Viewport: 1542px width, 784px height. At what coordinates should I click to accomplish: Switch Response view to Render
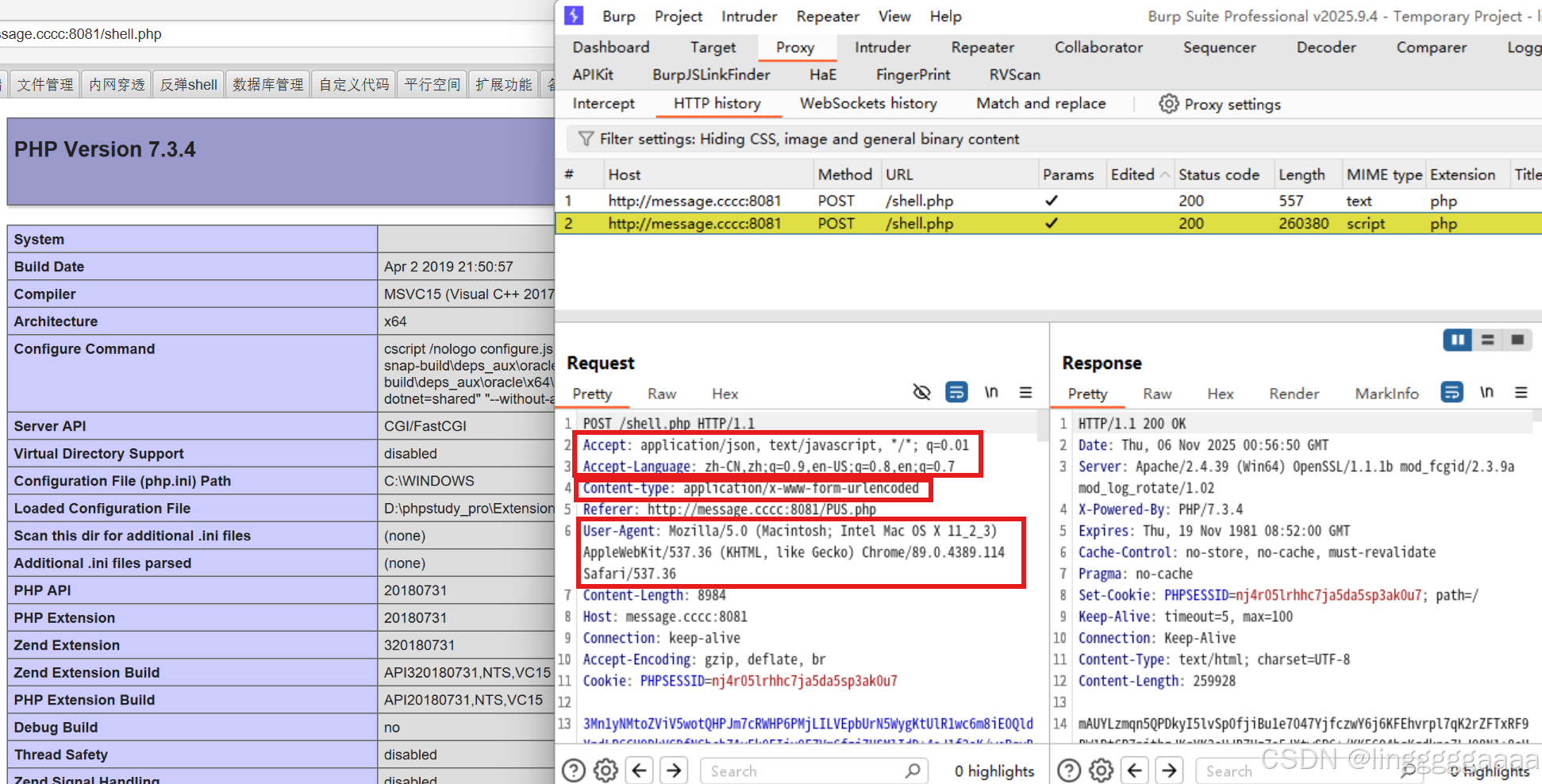click(1294, 394)
